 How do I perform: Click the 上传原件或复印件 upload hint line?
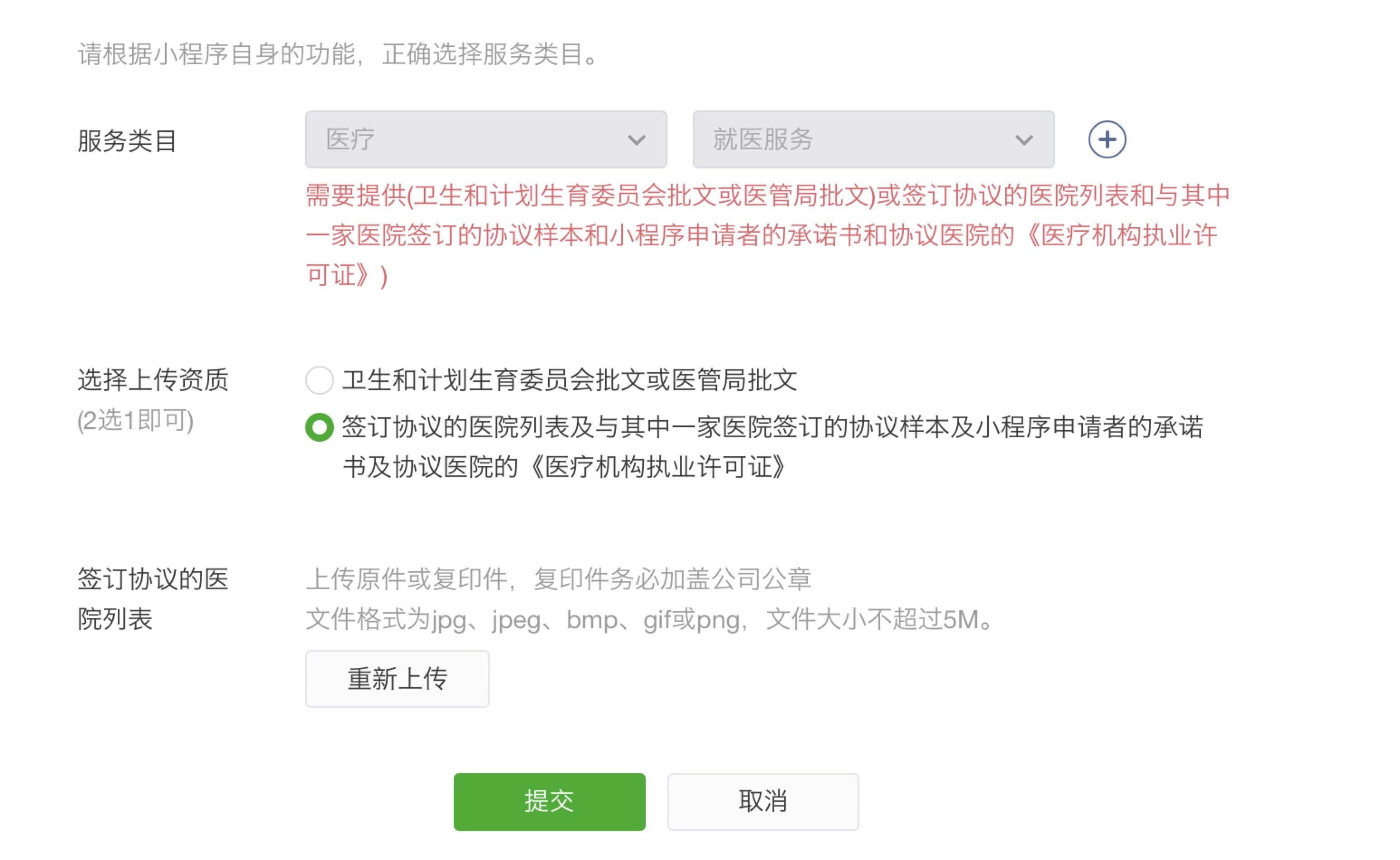[558, 579]
